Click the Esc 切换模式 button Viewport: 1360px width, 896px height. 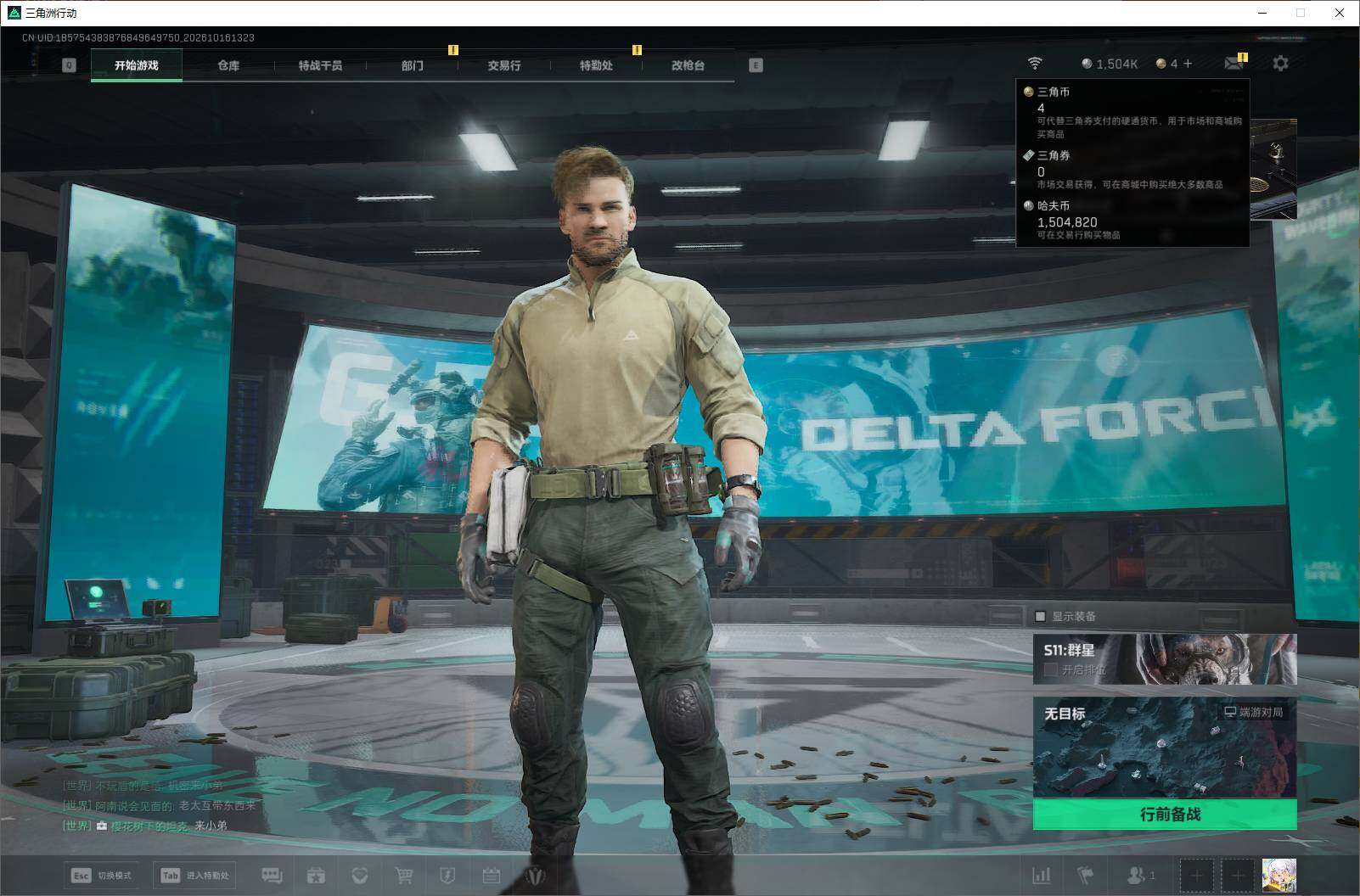coord(102,875)
